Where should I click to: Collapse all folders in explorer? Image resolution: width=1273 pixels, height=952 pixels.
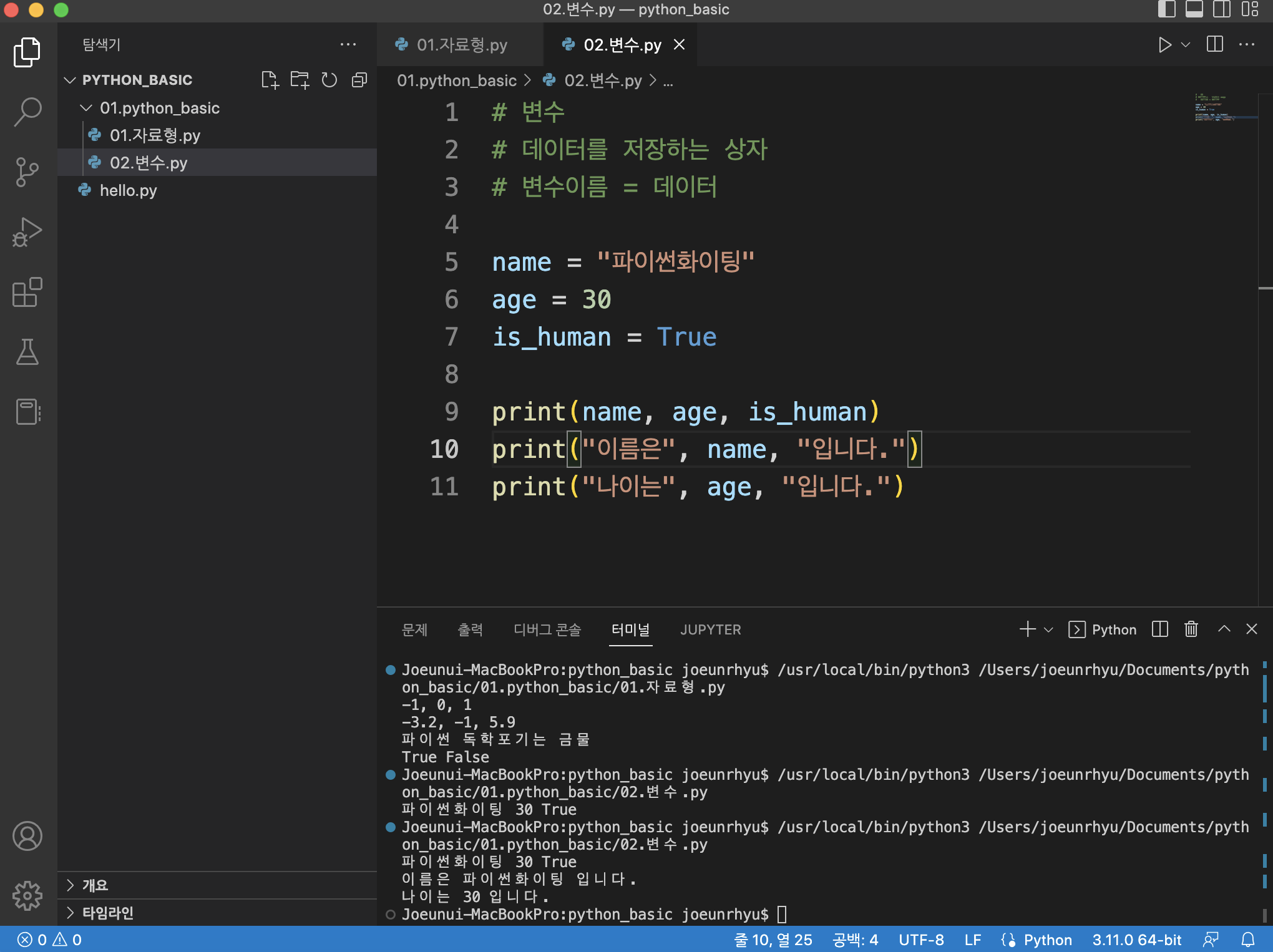tap(359, 80)
